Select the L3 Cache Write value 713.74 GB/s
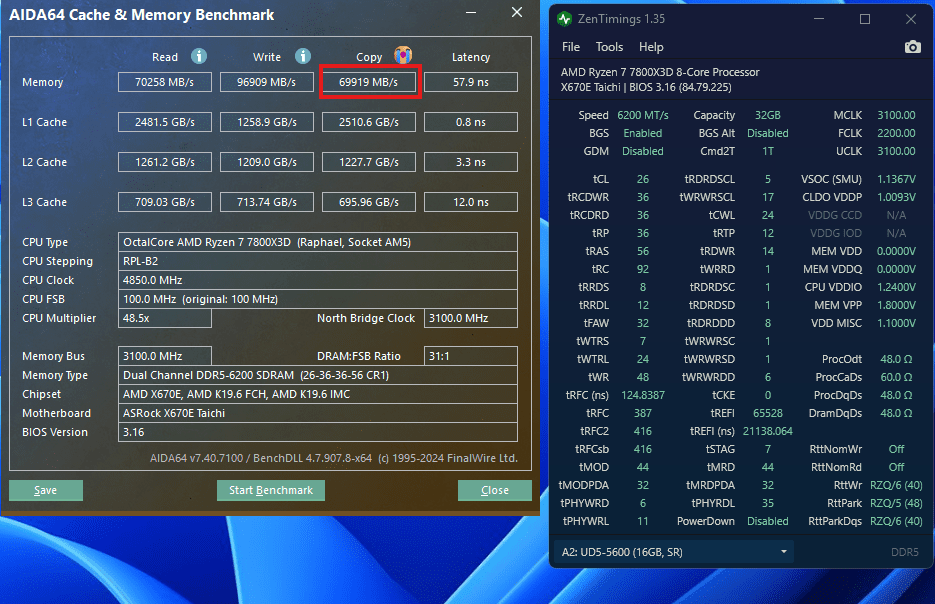Image resolution: width=935 pixels, height=604 pixels. 267,202
